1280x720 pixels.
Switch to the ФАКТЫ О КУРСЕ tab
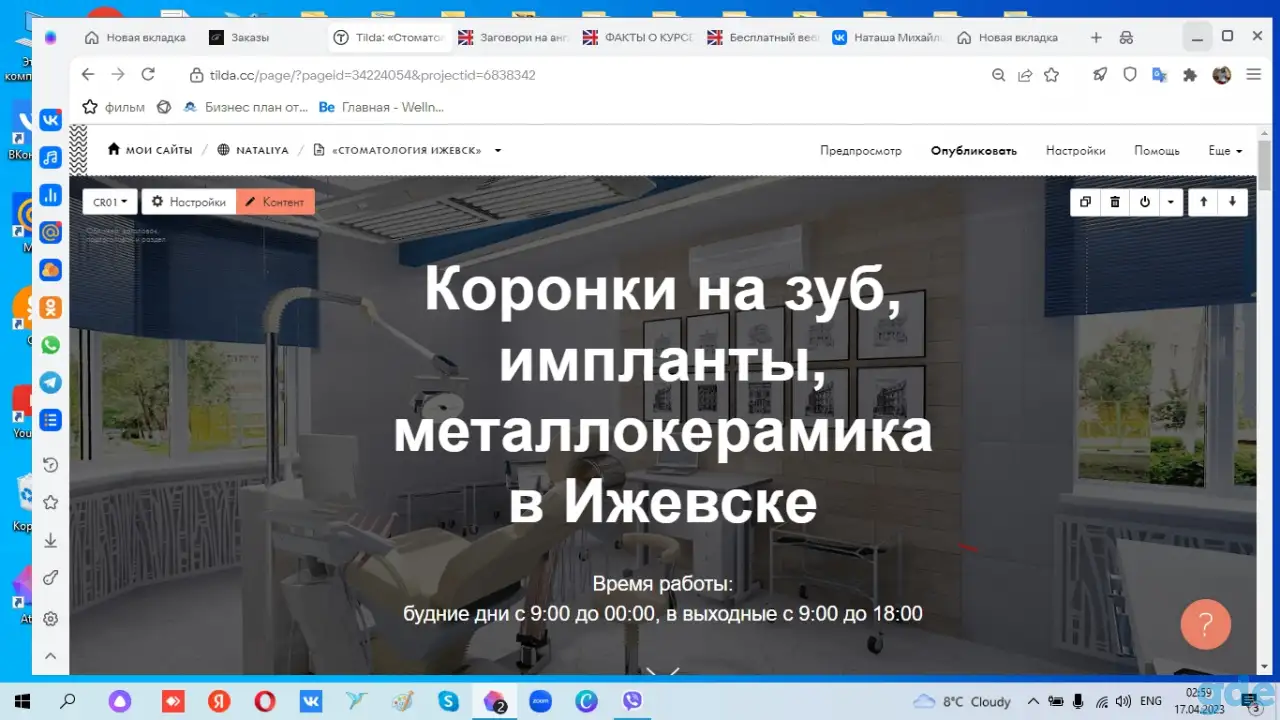[x=638, y=37]
